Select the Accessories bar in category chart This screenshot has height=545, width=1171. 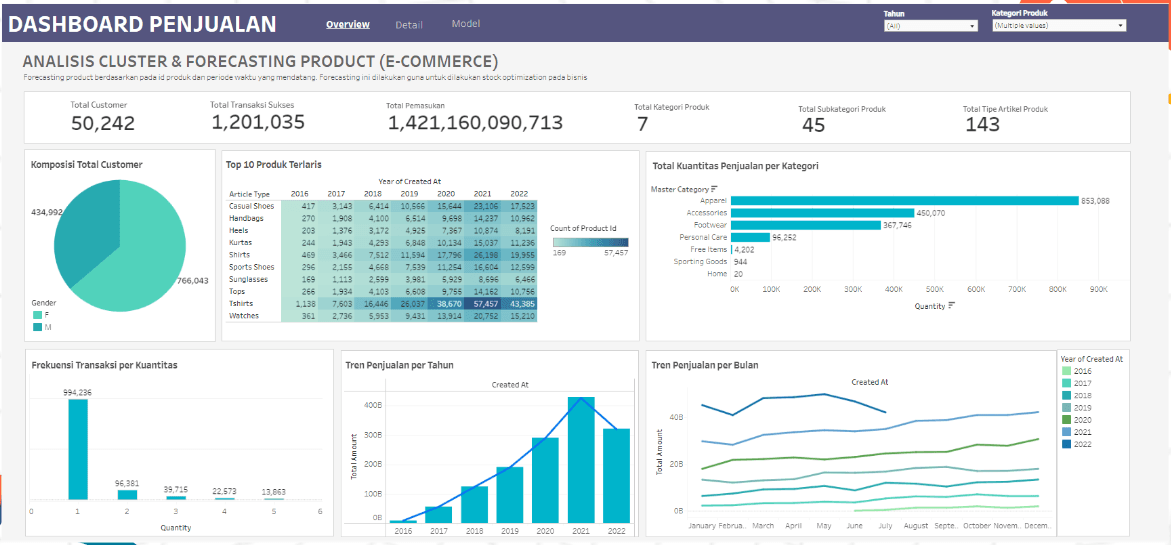point(822,213)
